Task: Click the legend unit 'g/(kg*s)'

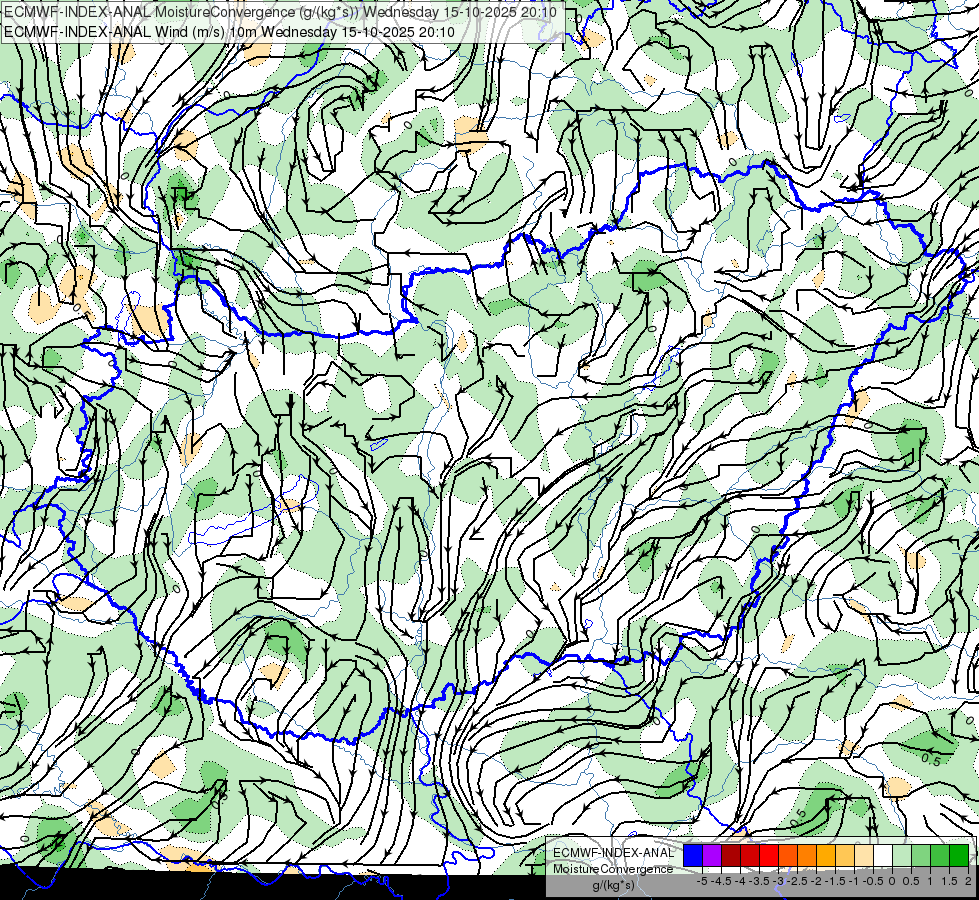Action: coord(613,885)
